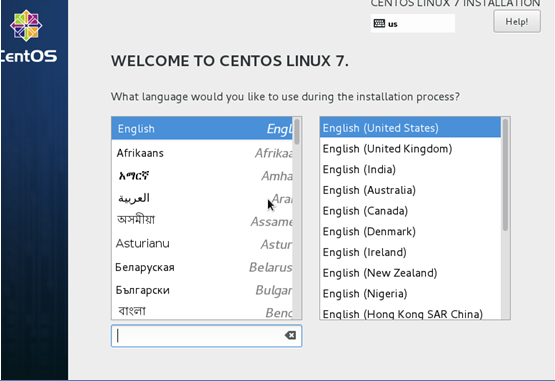Choose English (Ireland) locale

pyautogui.click(x=410, y=252)
